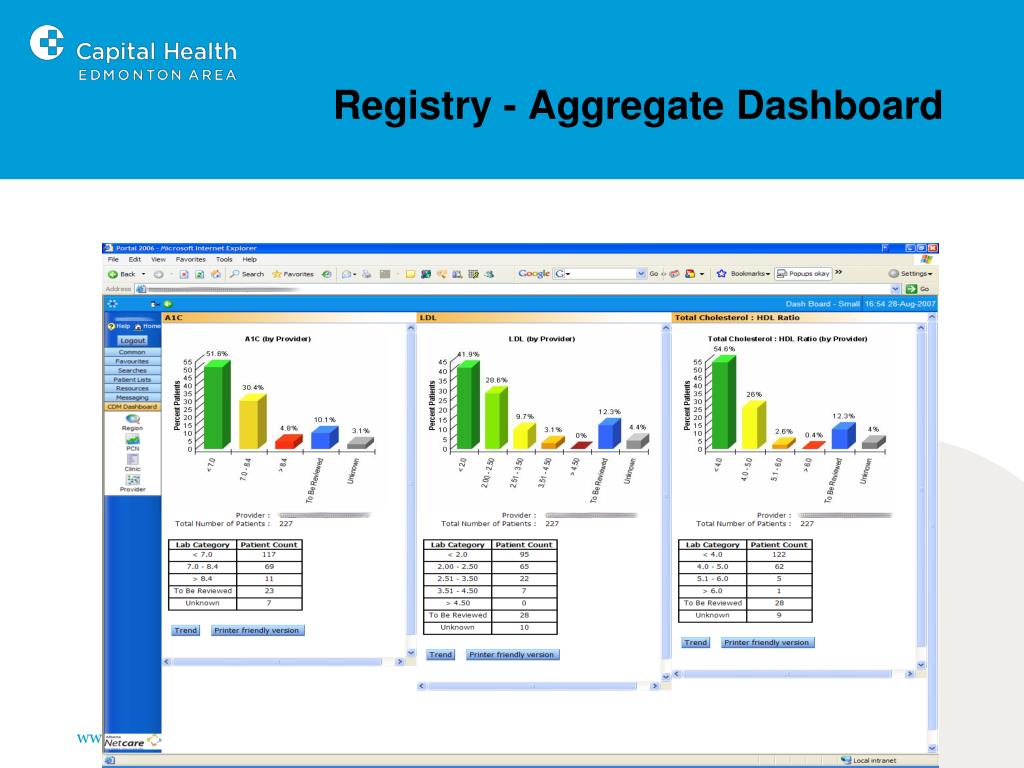Open Mail icon dropdown arrow
This screenshot has height=768, width=1024.
[x=355, y=274]
